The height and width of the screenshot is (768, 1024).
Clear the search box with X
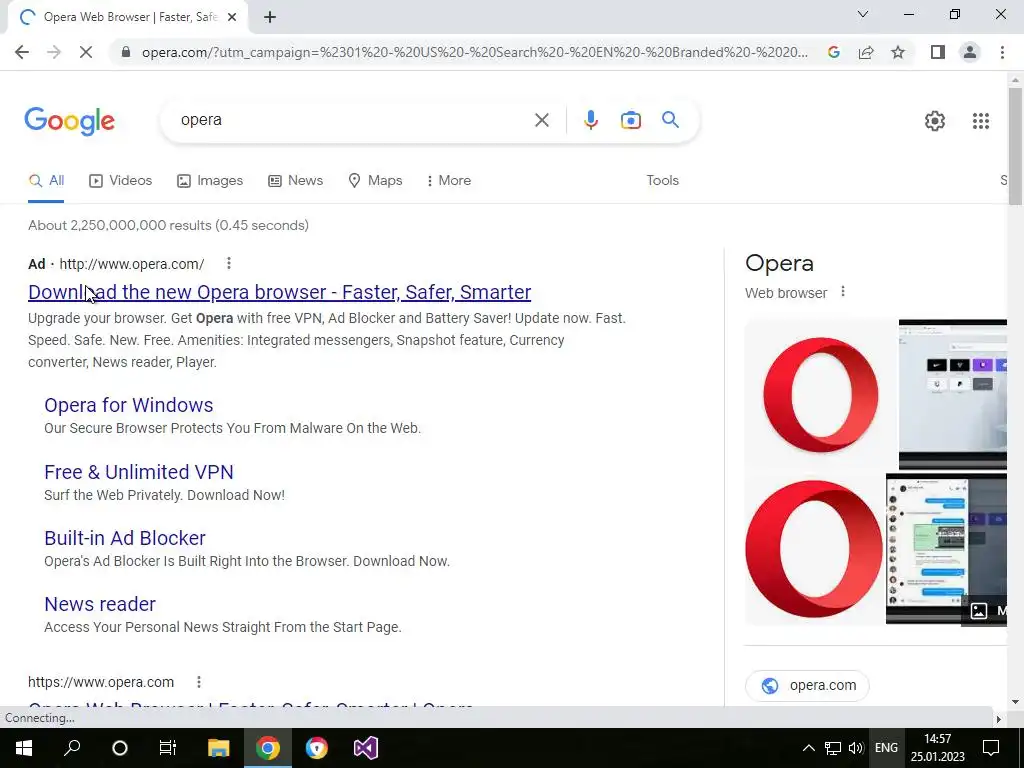click(541, 120)
